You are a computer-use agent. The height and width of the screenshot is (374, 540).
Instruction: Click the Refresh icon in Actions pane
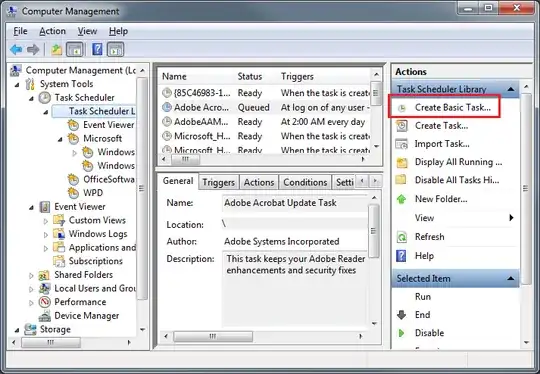pyautogui.click(x=402, y=237)
